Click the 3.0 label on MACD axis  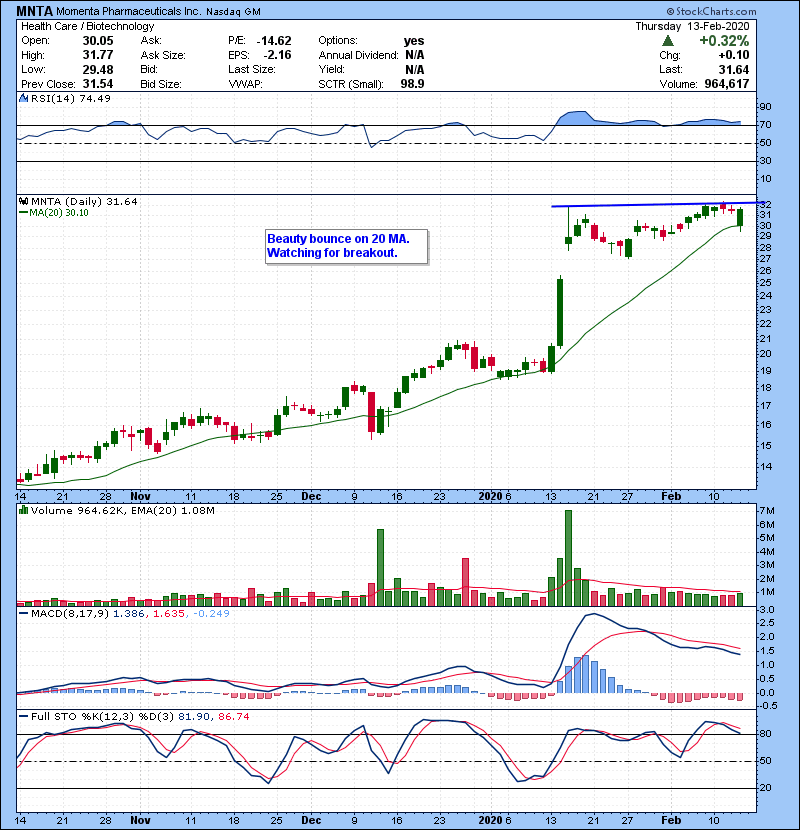coord(767,610)
